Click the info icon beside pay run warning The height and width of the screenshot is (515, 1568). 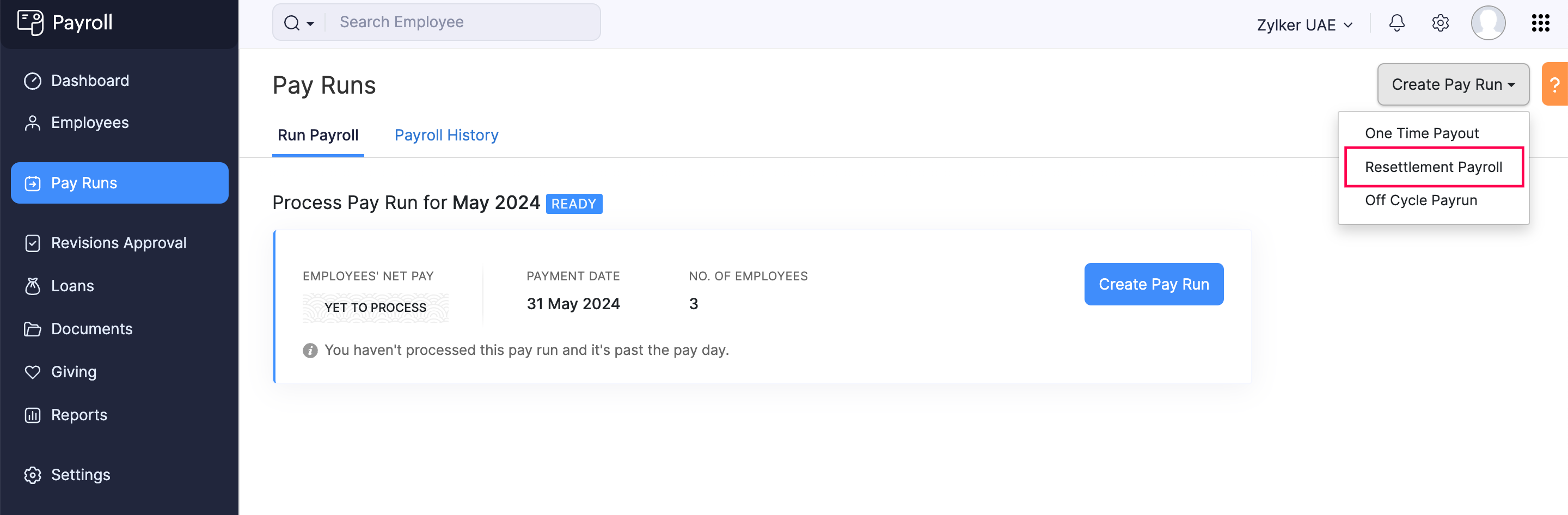(310, 351)
